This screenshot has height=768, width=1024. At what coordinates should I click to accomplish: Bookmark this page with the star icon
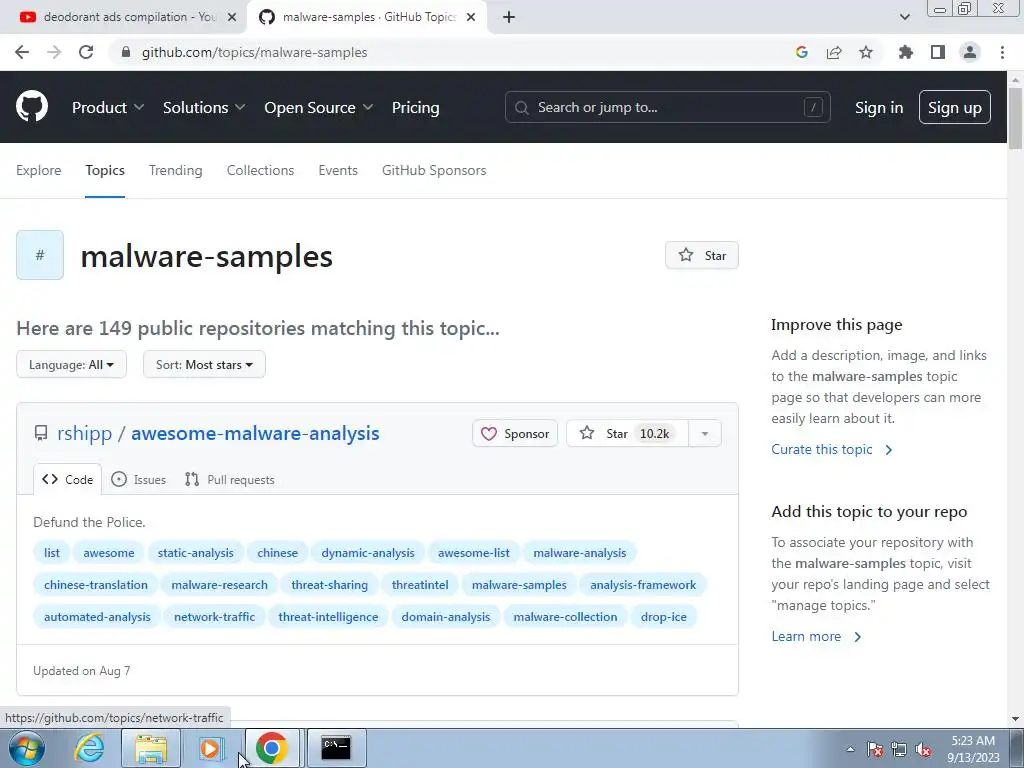click(866, 52)
